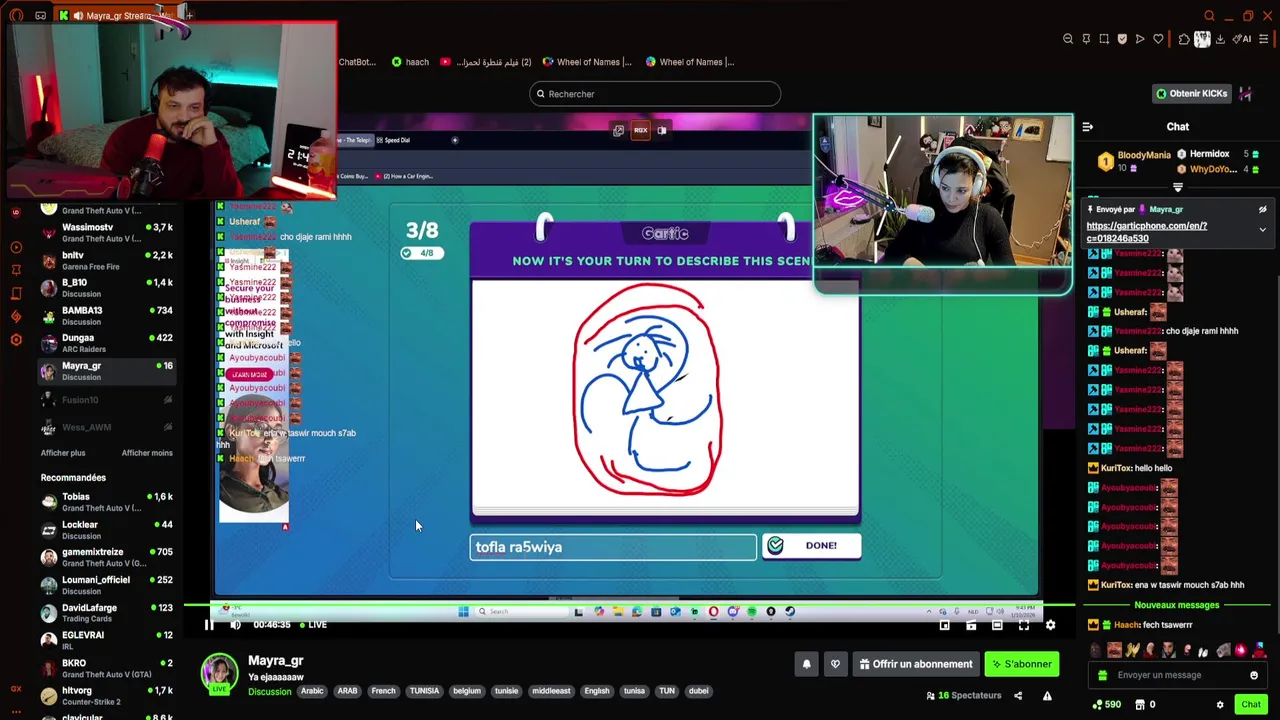Open browser zoom-out magnifier icon
Image resolution: width=1280 pixels, height=720 pixels.
(x=1068, y=39)
